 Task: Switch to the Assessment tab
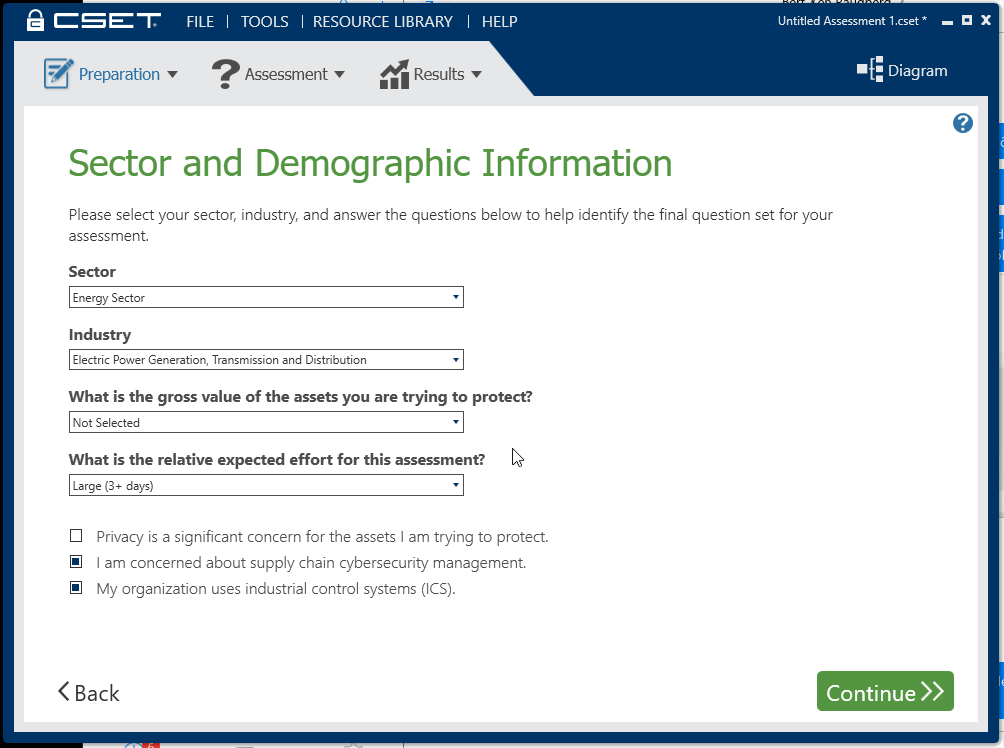279,74
